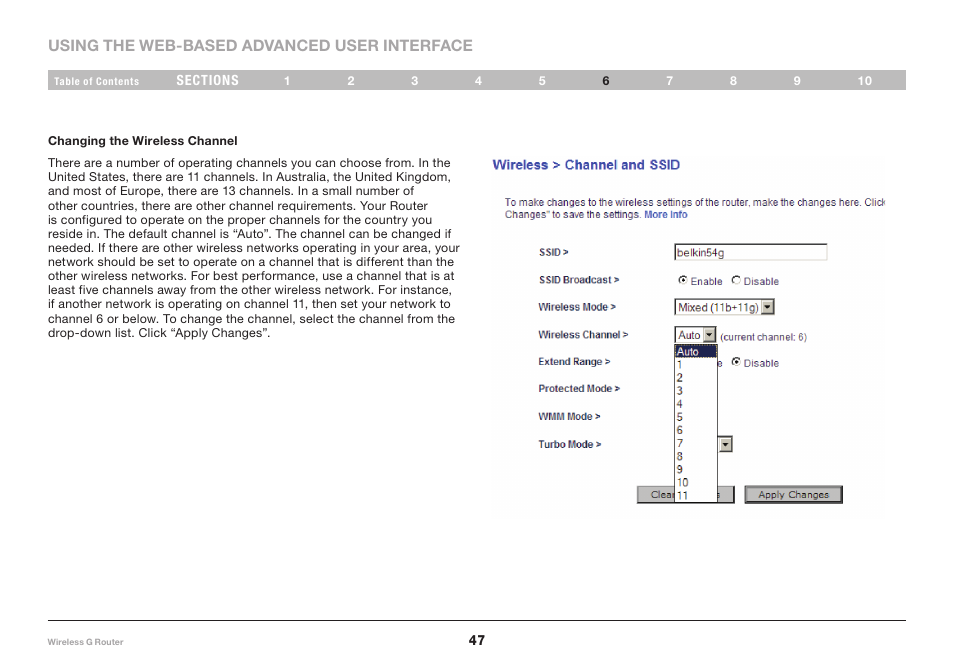Click the SSID input field
Image resolution: width=954 pixels, height=668 pixels.
(751, 252)
